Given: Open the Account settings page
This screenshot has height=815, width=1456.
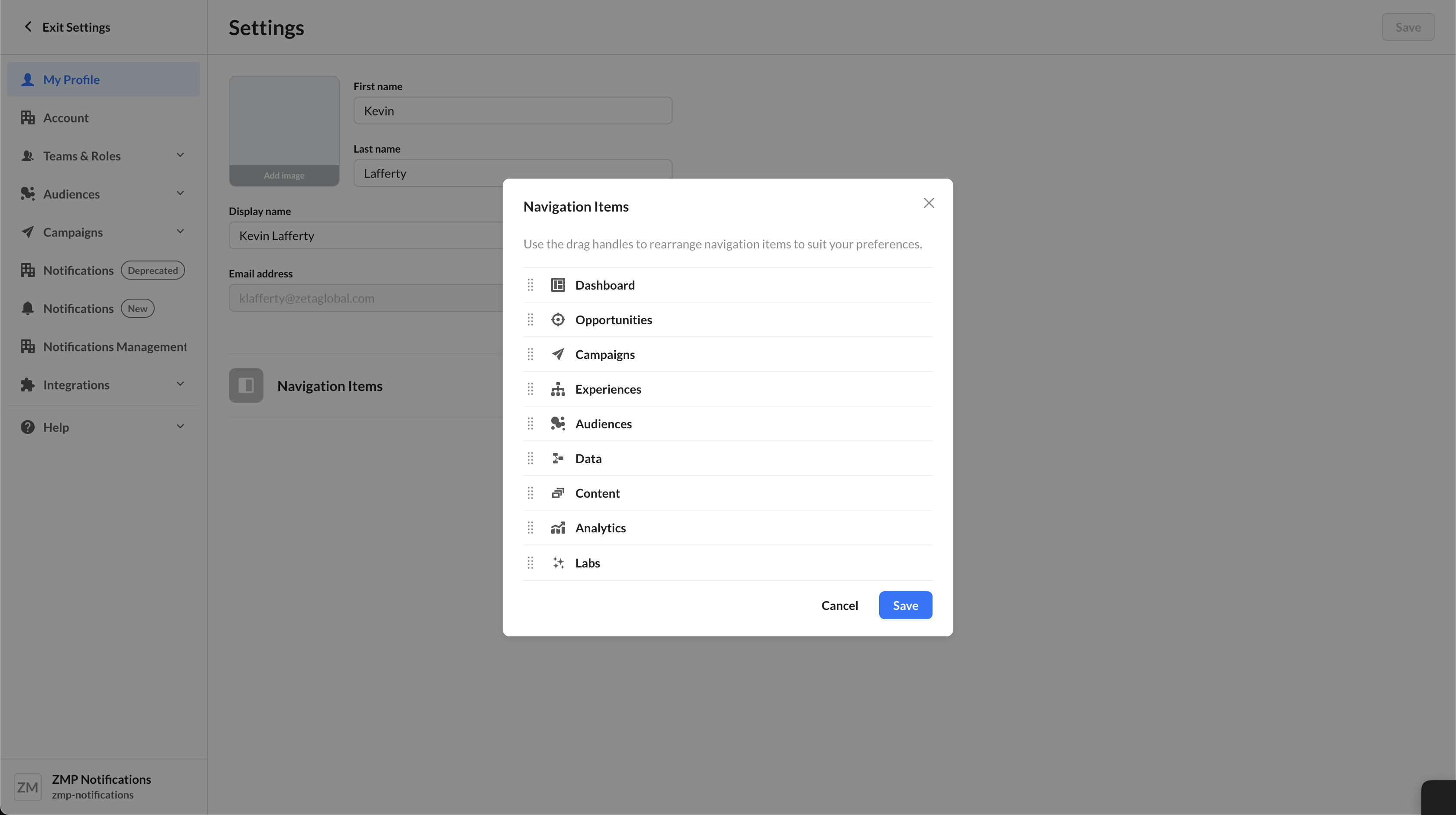Looking at the screenshot, I should [66, 117].
